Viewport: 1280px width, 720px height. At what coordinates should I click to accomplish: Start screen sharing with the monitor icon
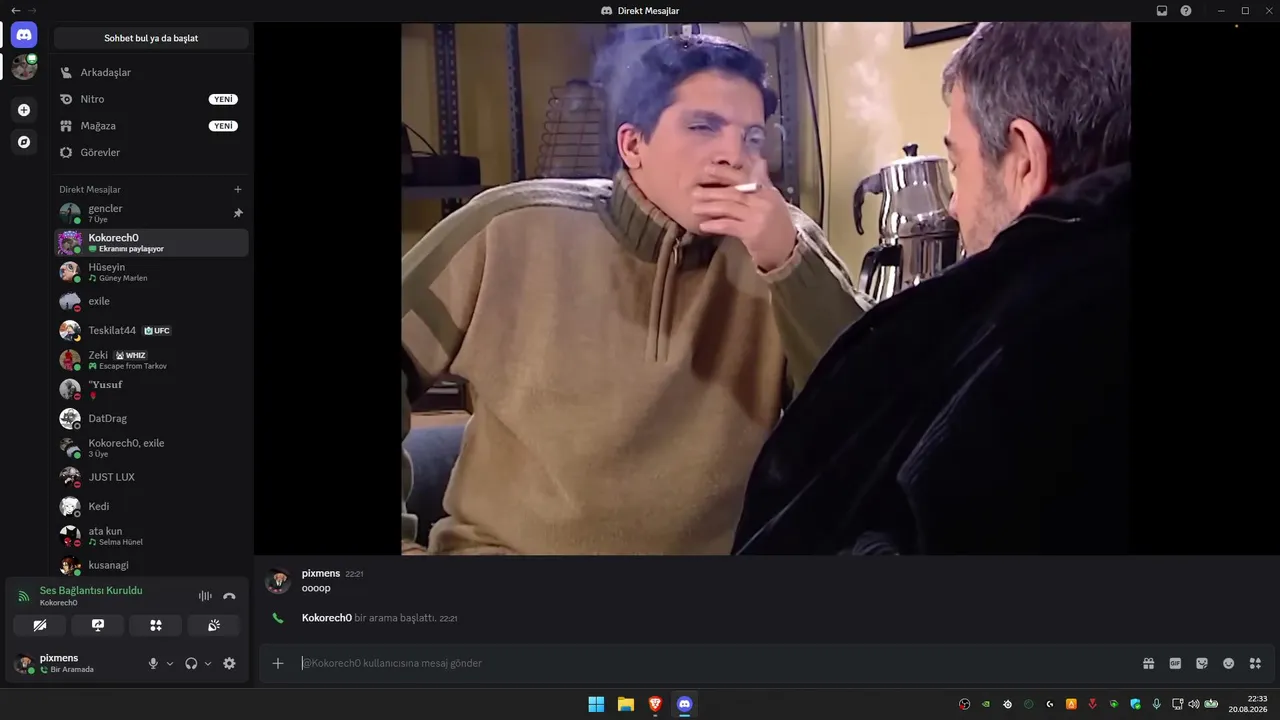(x=98, y=625)
